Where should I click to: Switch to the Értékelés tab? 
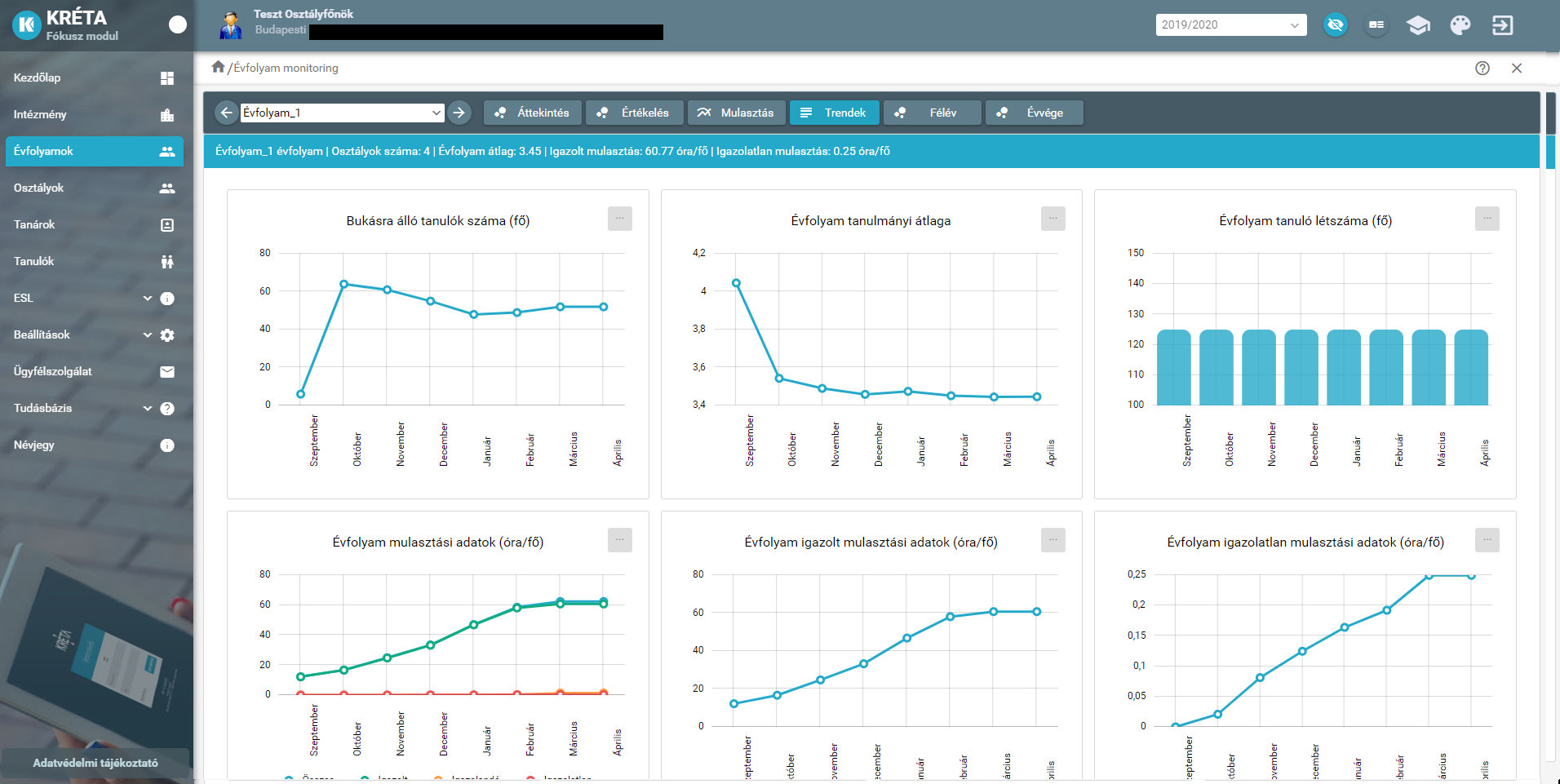tap(634, 113)
